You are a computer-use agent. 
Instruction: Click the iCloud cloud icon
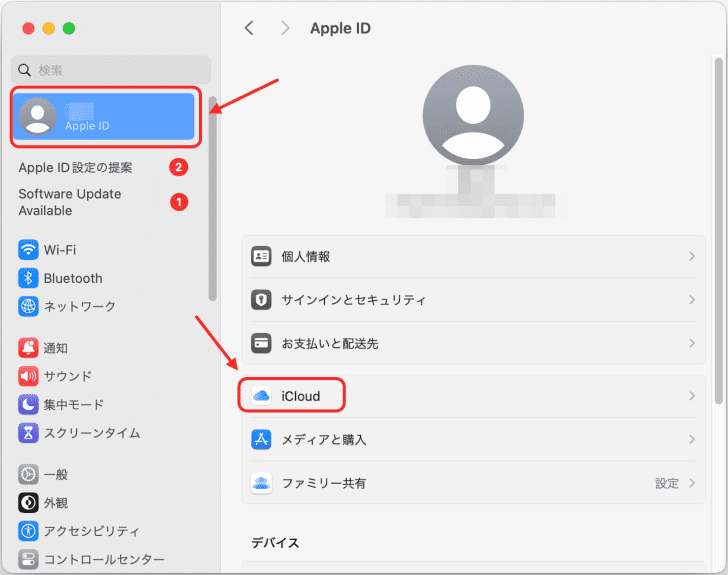(262, 396)
